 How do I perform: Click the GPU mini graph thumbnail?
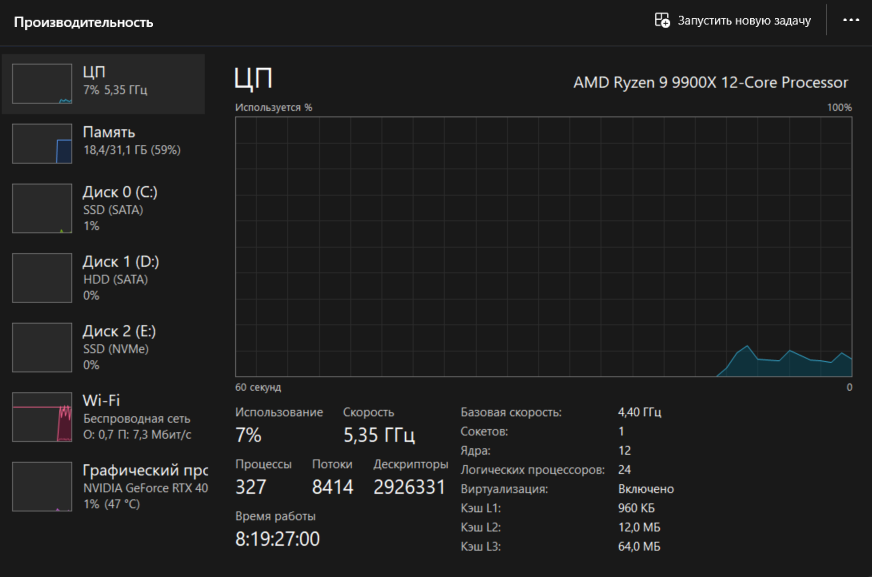coord(42,486)
